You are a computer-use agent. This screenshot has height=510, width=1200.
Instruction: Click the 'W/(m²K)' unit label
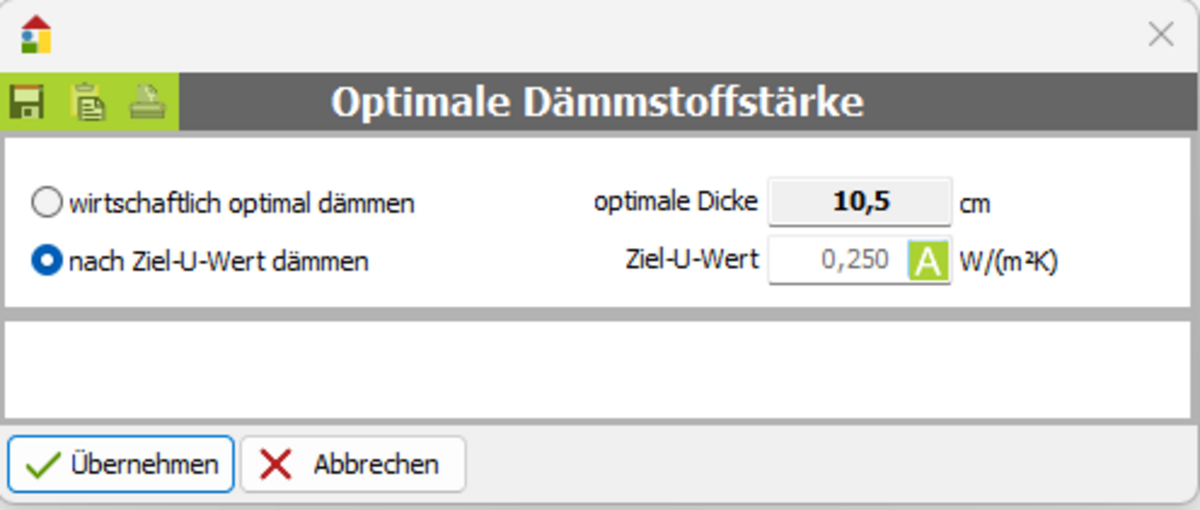click(x=1008, y=262)
